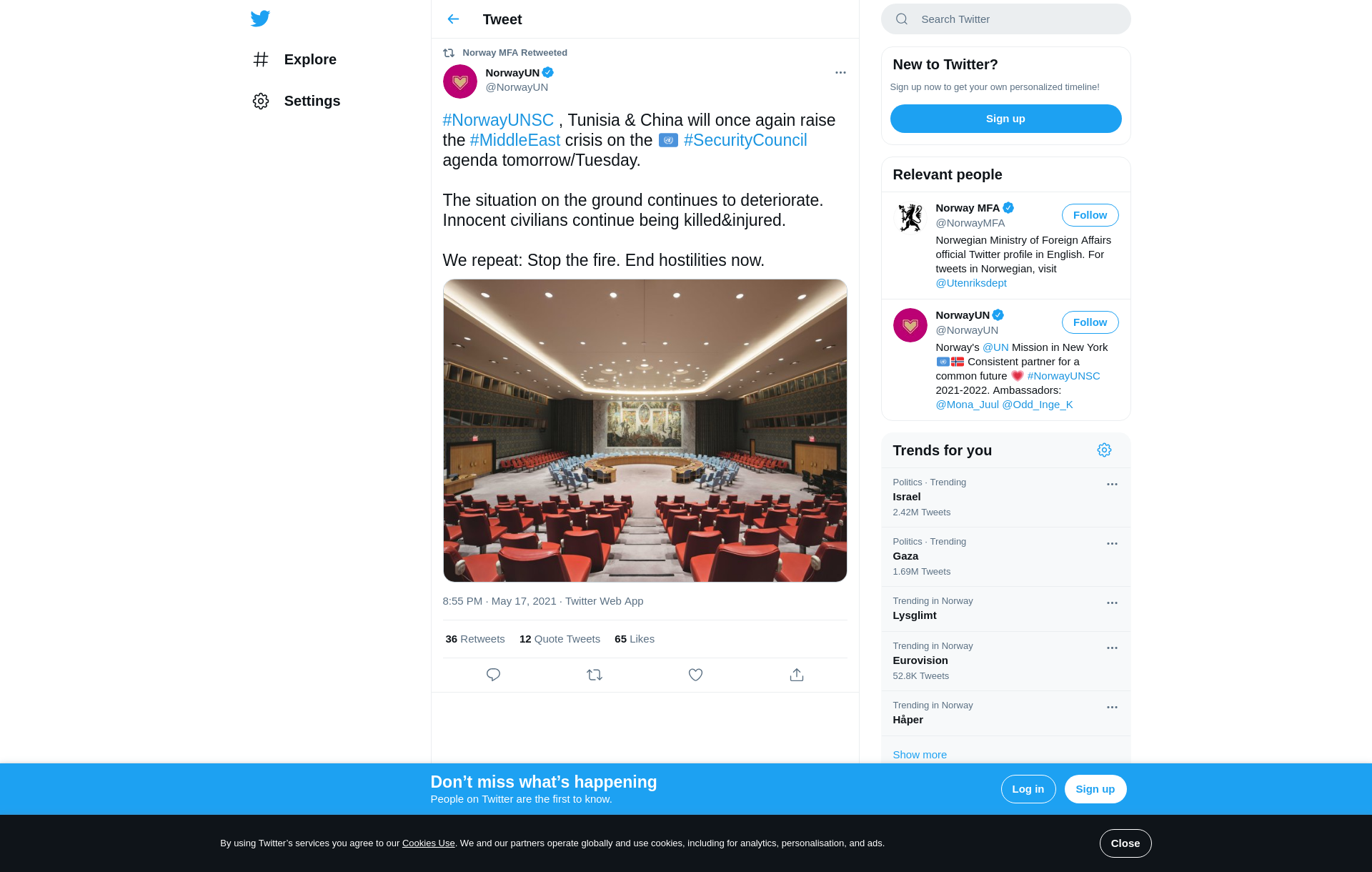Close the cookies notice banner
Viewport: 1372px width, 872px height.
point(1125,843)
